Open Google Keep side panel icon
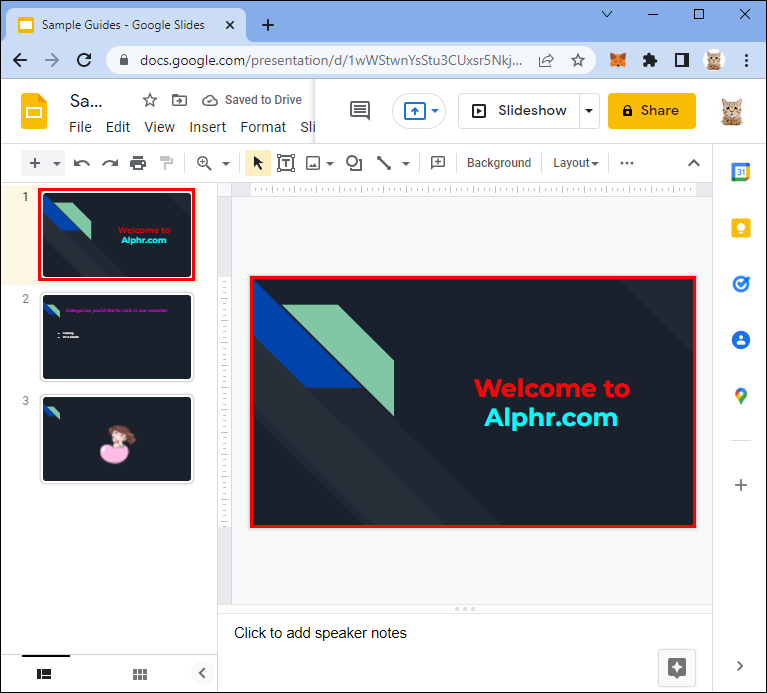Image resolution: width=767 pixels, height=693 pixels. coord(741,228)
